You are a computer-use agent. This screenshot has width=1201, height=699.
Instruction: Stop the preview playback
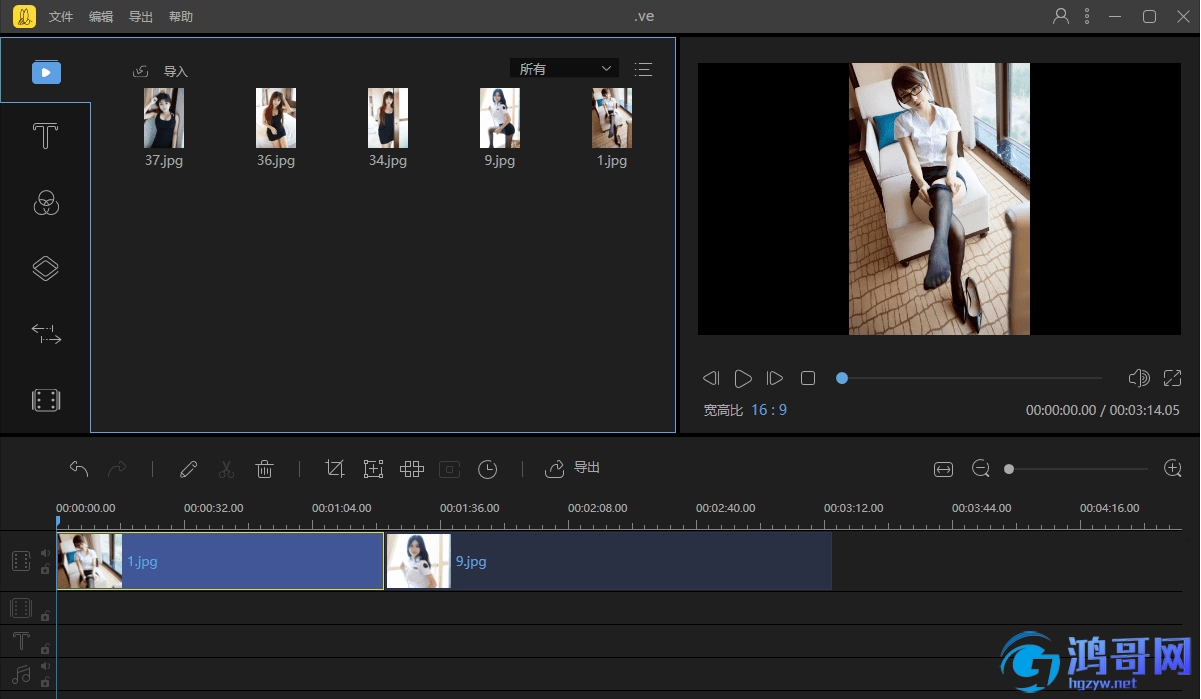click(x=808, y=378)
